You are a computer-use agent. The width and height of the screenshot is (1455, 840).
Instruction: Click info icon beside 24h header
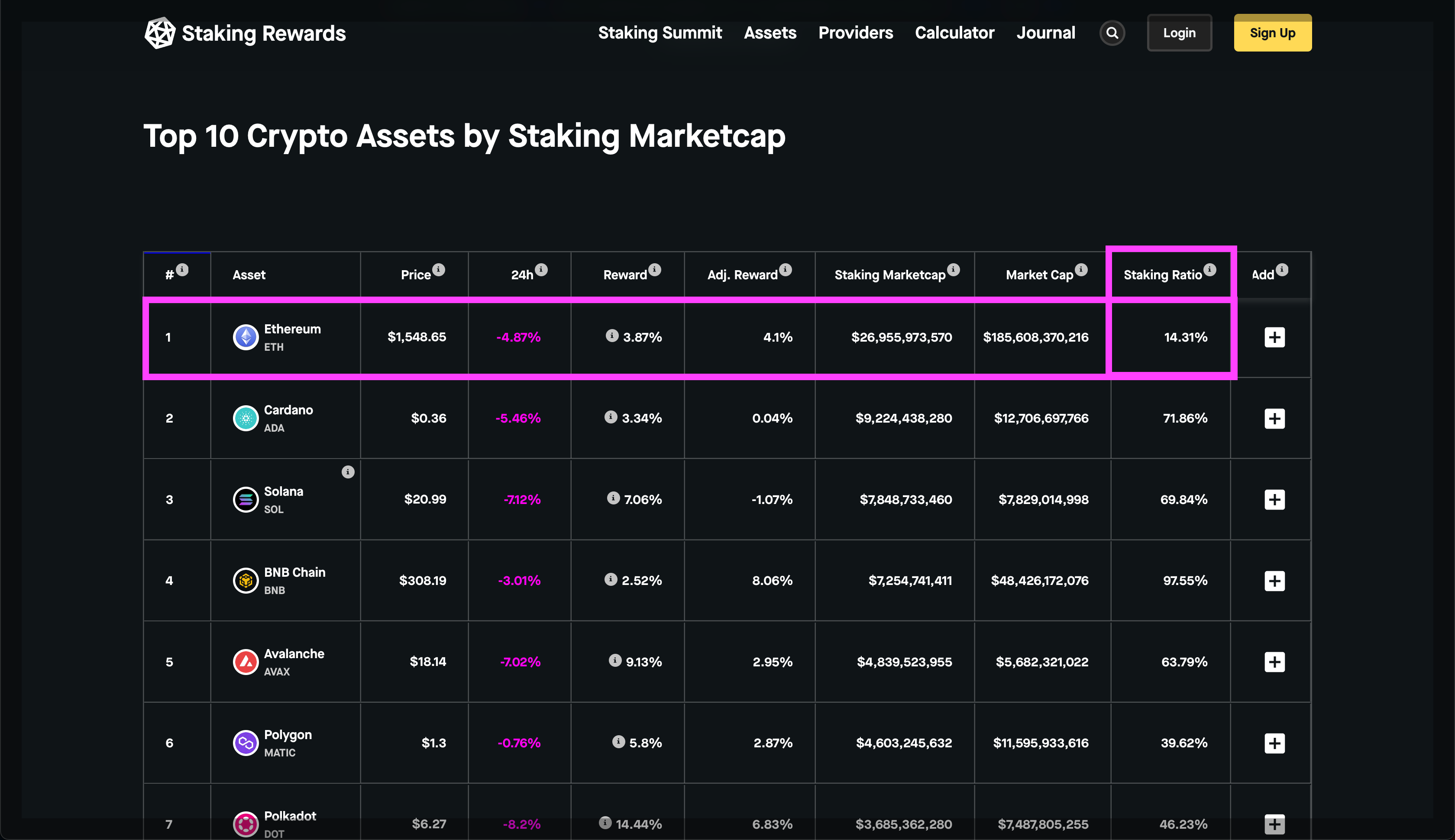pyautogui.click(x=540, y=269)
